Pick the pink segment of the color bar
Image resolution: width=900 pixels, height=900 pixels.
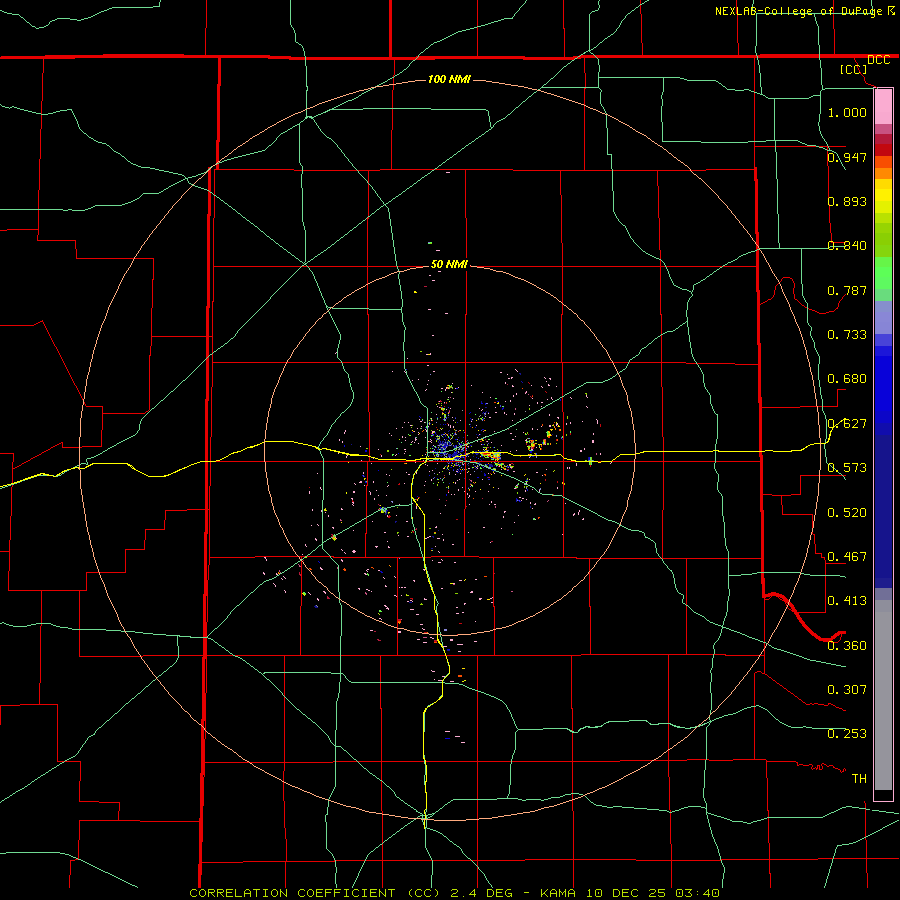coord(883,107)
